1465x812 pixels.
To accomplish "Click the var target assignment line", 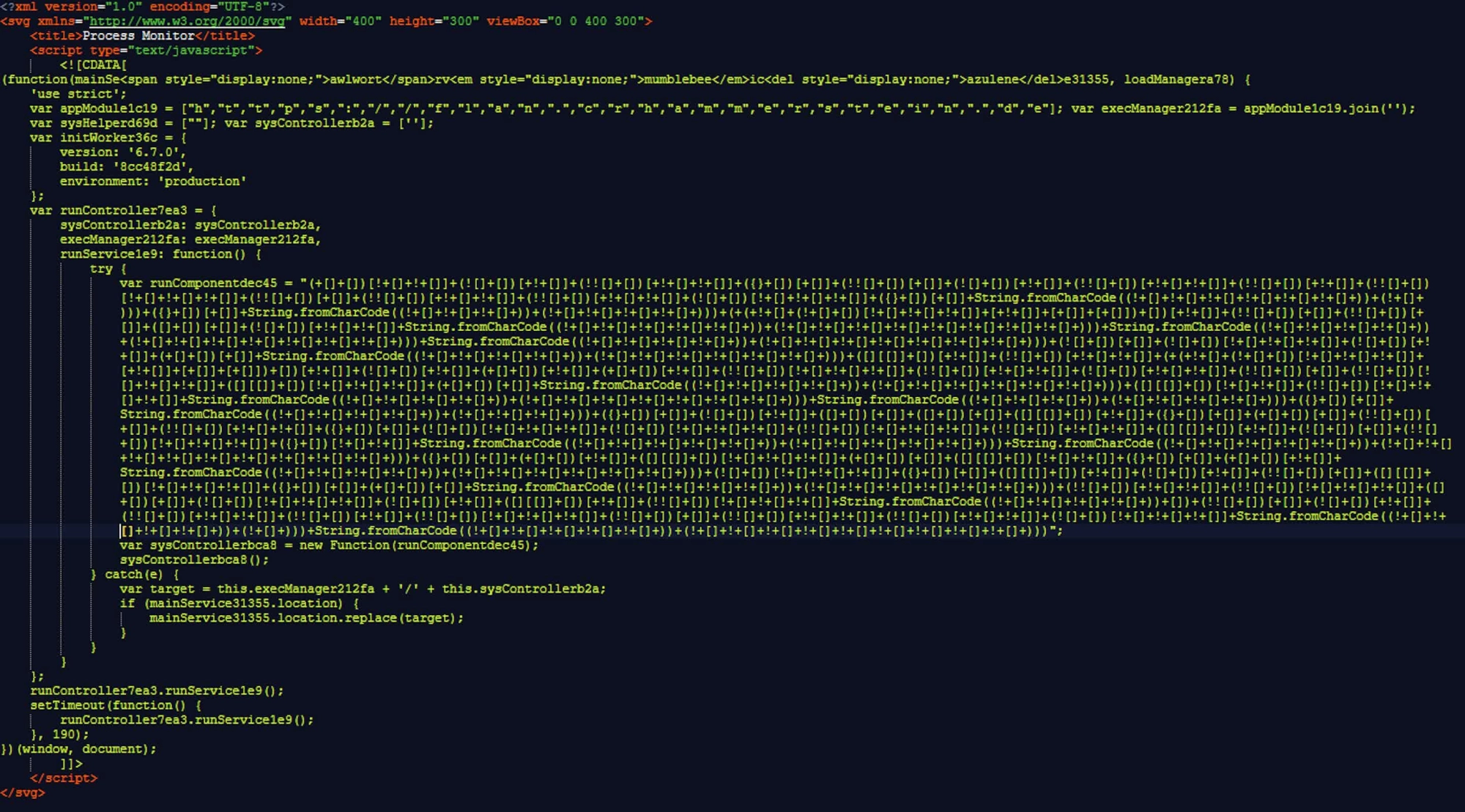I will (x=363, y=589).
